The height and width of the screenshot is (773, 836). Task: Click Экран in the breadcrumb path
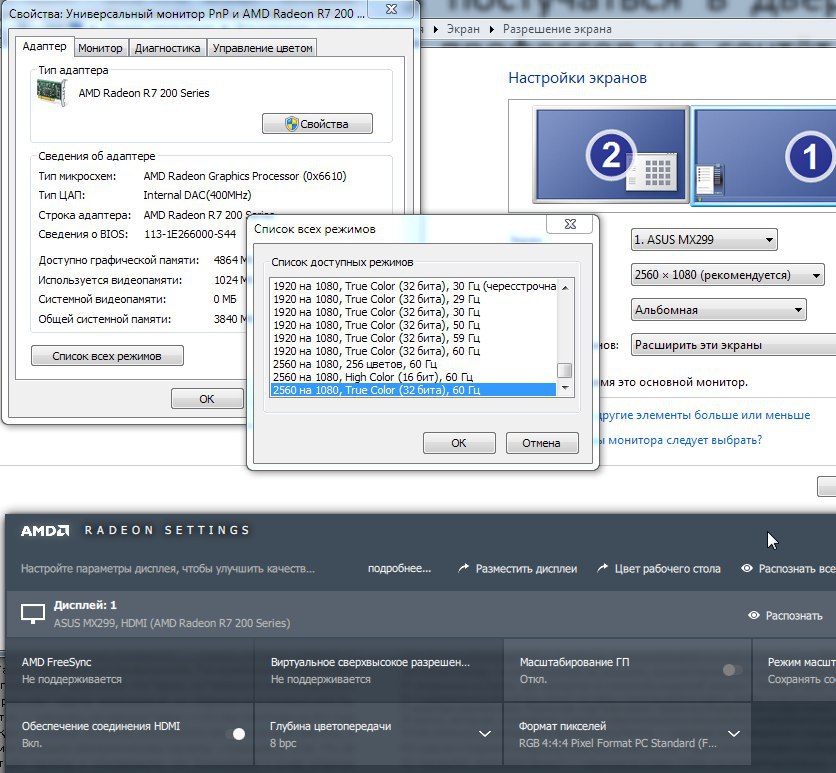pos(463,29)
